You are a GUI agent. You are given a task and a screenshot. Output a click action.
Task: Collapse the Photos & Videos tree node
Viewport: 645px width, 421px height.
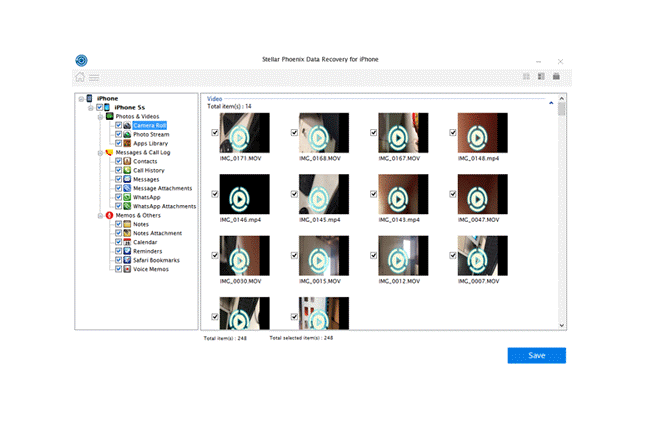100,116
